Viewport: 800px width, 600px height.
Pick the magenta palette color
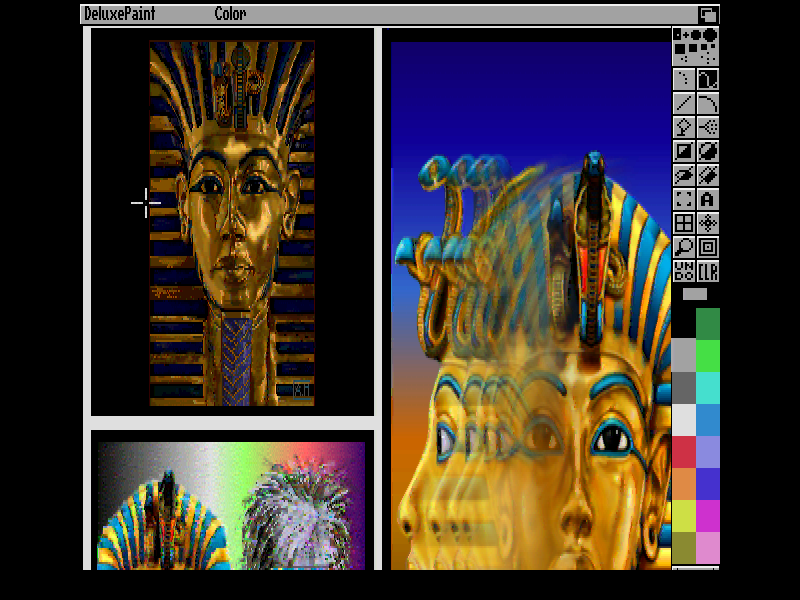(708, 516)
